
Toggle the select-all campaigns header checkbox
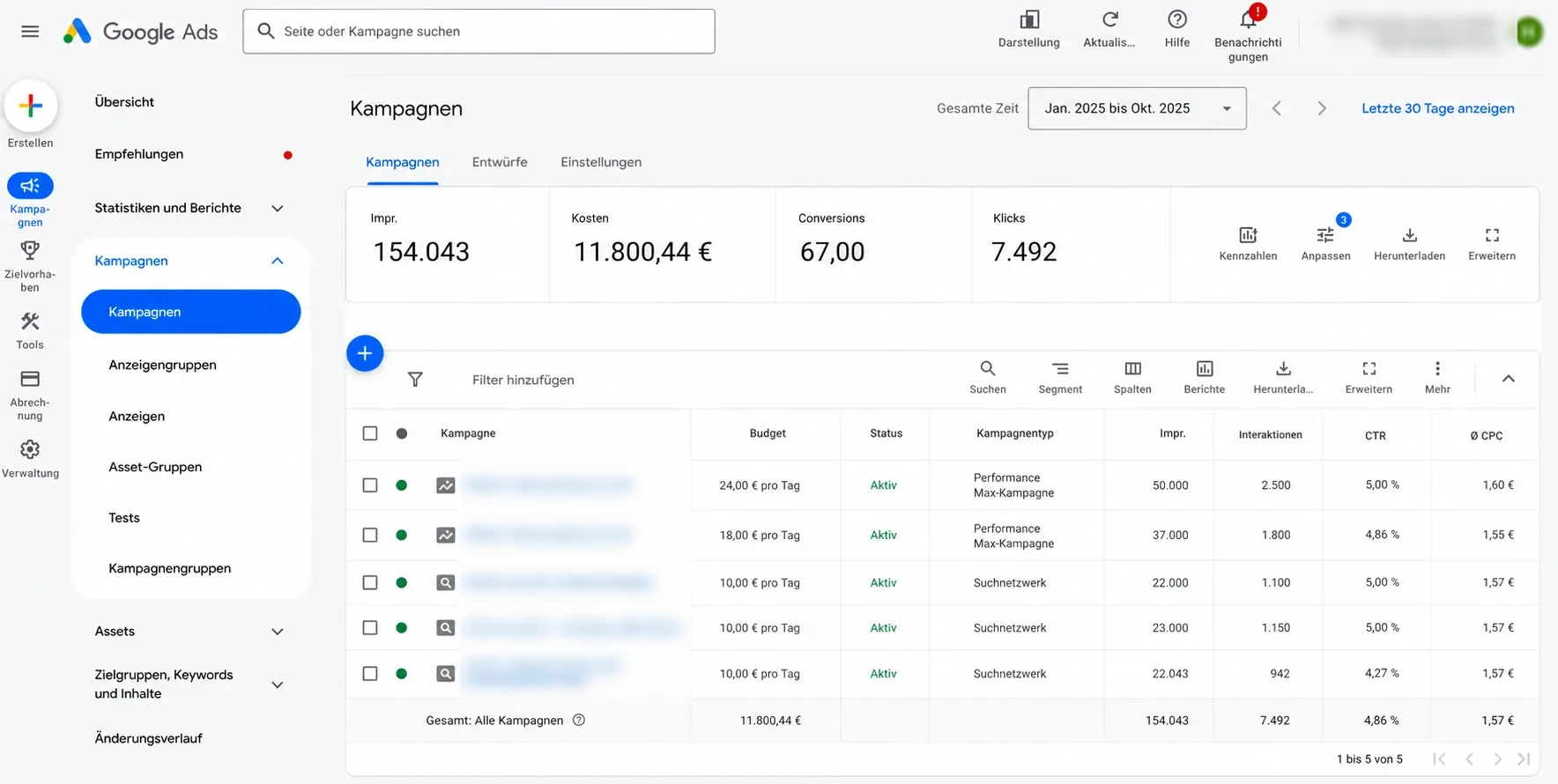[x=370, y=433]
